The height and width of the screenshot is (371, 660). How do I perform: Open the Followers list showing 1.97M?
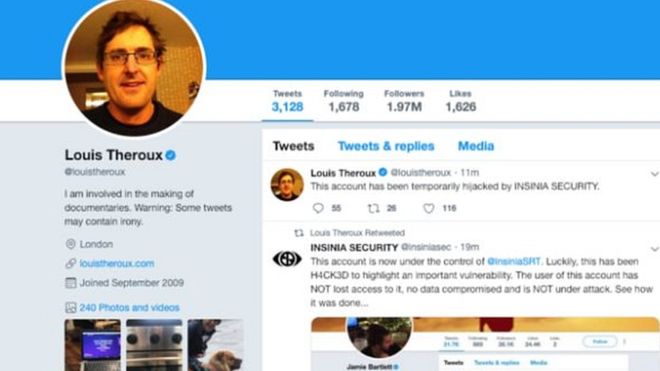pos(404,101)
